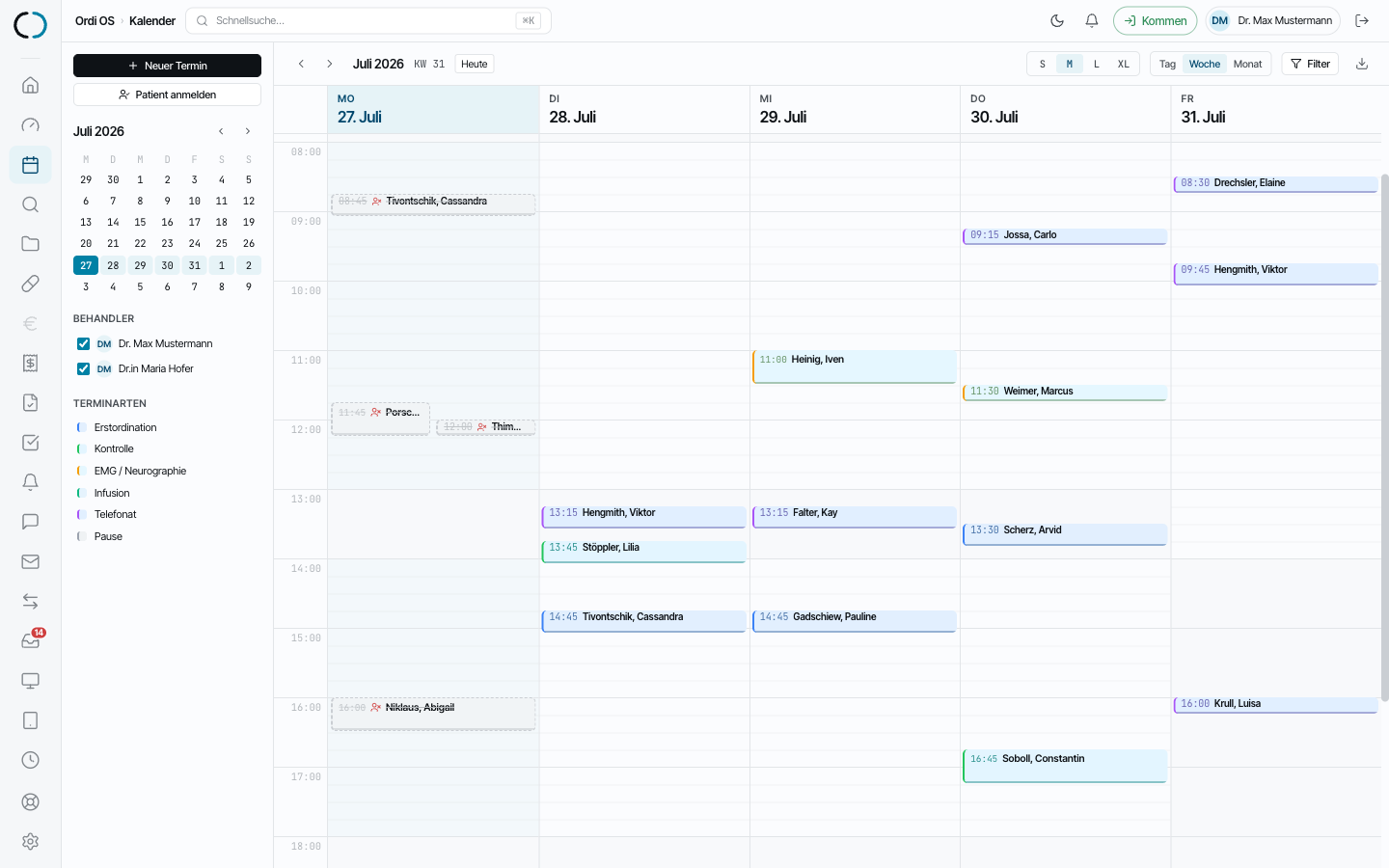Image resolution: width=1389 pixels, height=868 pixels.
Task: Select day 15 in mini calendar
Action: pyautogui.click(x=140, y=222)
